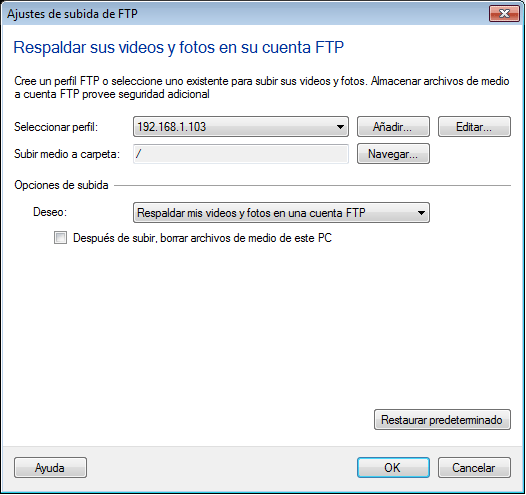Image resolution: width=526 pixels, height=495 pixels.
Task: Click the Editar... button to edit the profile
Action: click(474, 127)
